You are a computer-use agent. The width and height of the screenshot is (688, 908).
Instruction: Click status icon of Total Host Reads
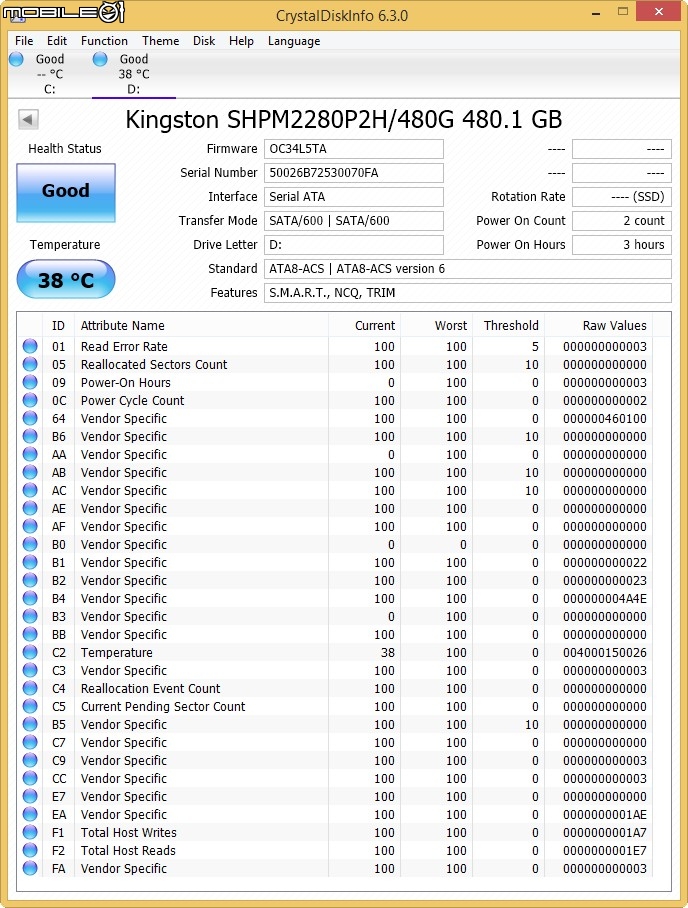coord(30,850)
